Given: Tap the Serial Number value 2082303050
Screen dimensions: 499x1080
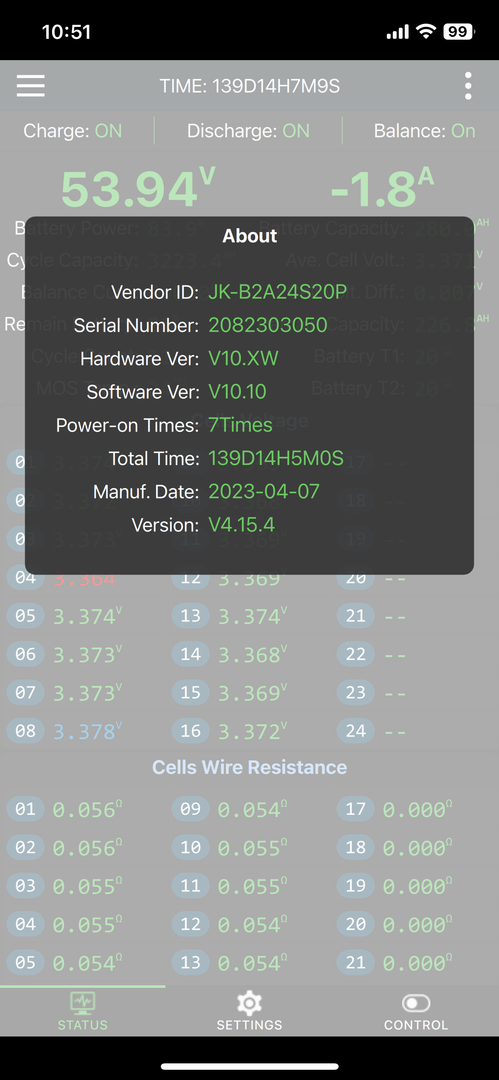Looking at the screenshot, I should coord(268,325).
